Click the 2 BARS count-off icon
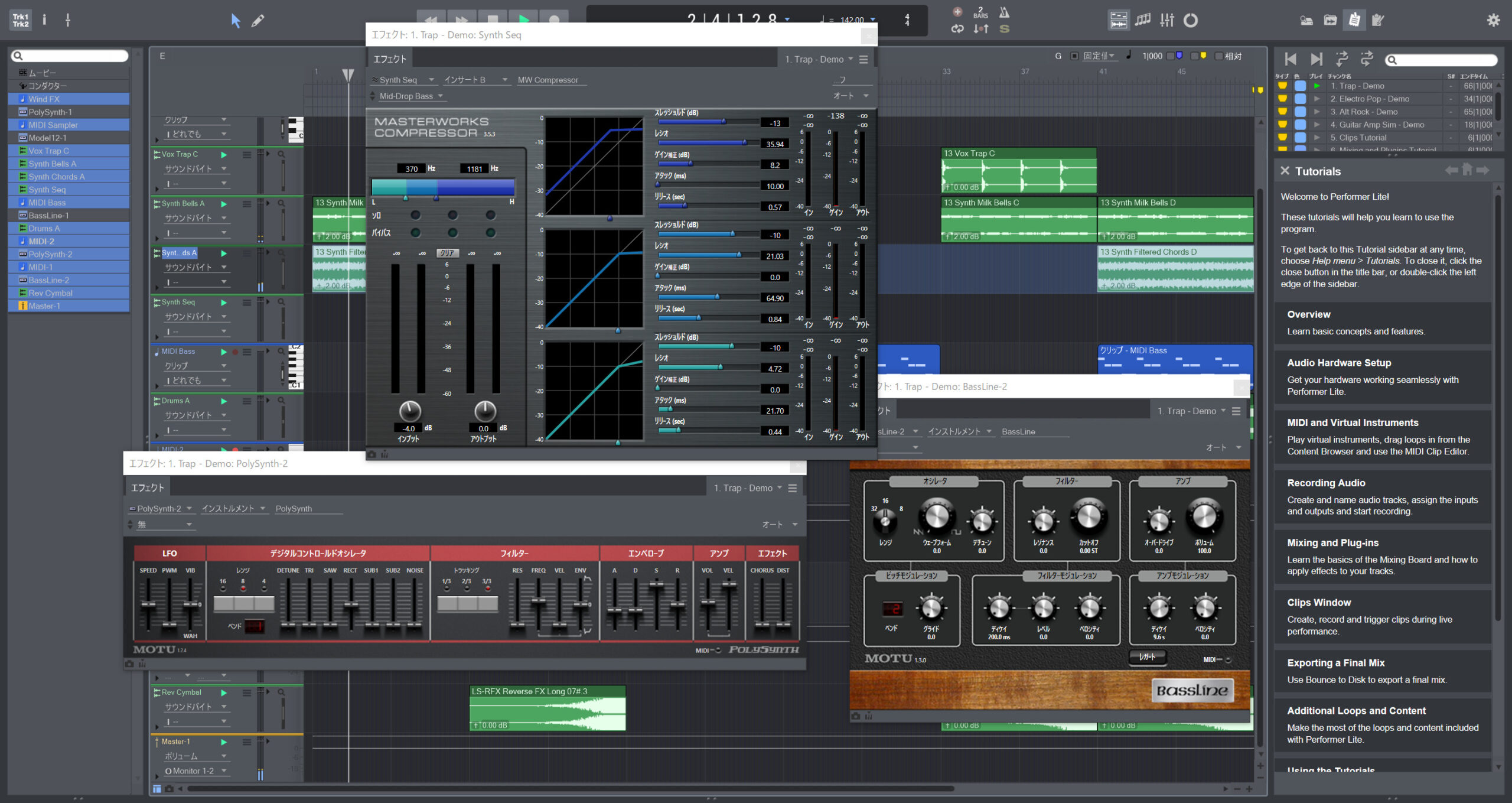1512x803 pixels. 980,12
